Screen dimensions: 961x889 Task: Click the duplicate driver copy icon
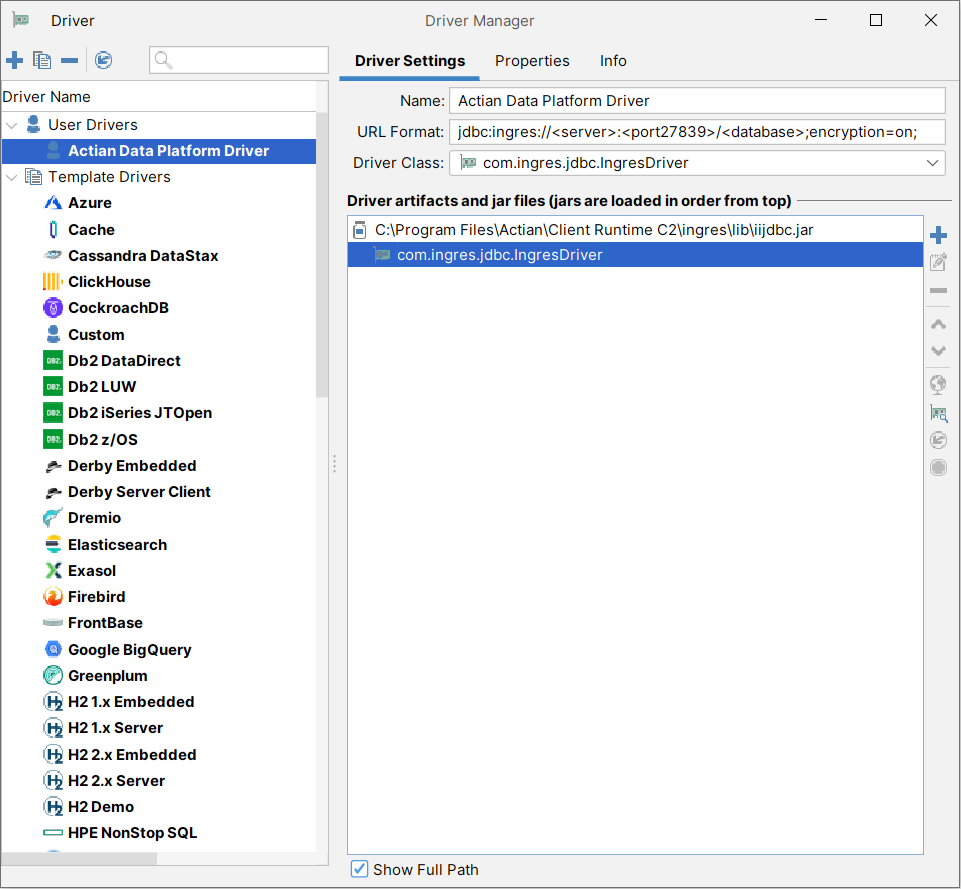(42, 61)
